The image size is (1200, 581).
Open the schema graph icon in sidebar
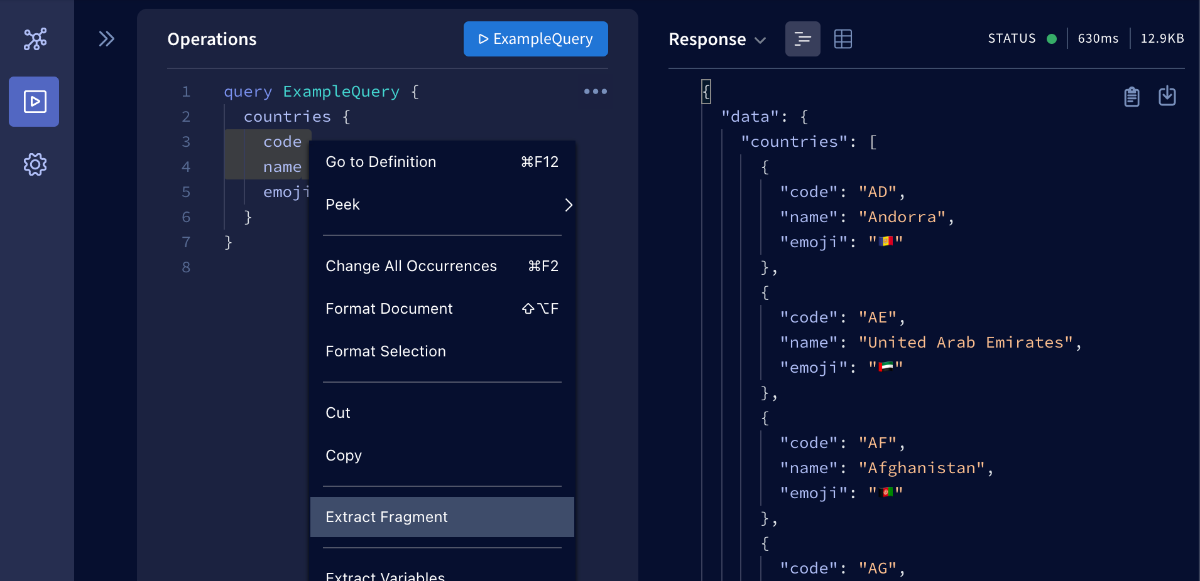pyautogui.click(x=35, y=40)
